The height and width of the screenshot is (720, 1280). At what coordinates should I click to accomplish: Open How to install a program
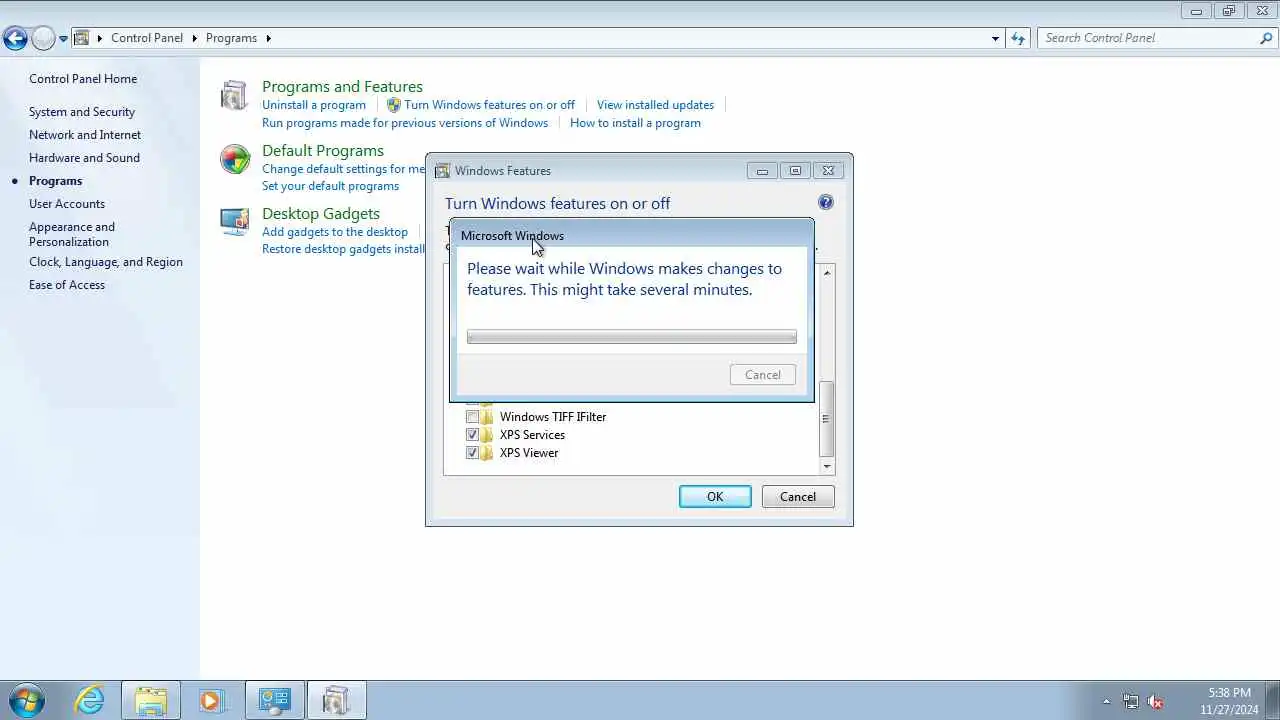click(x=635, y=123)
